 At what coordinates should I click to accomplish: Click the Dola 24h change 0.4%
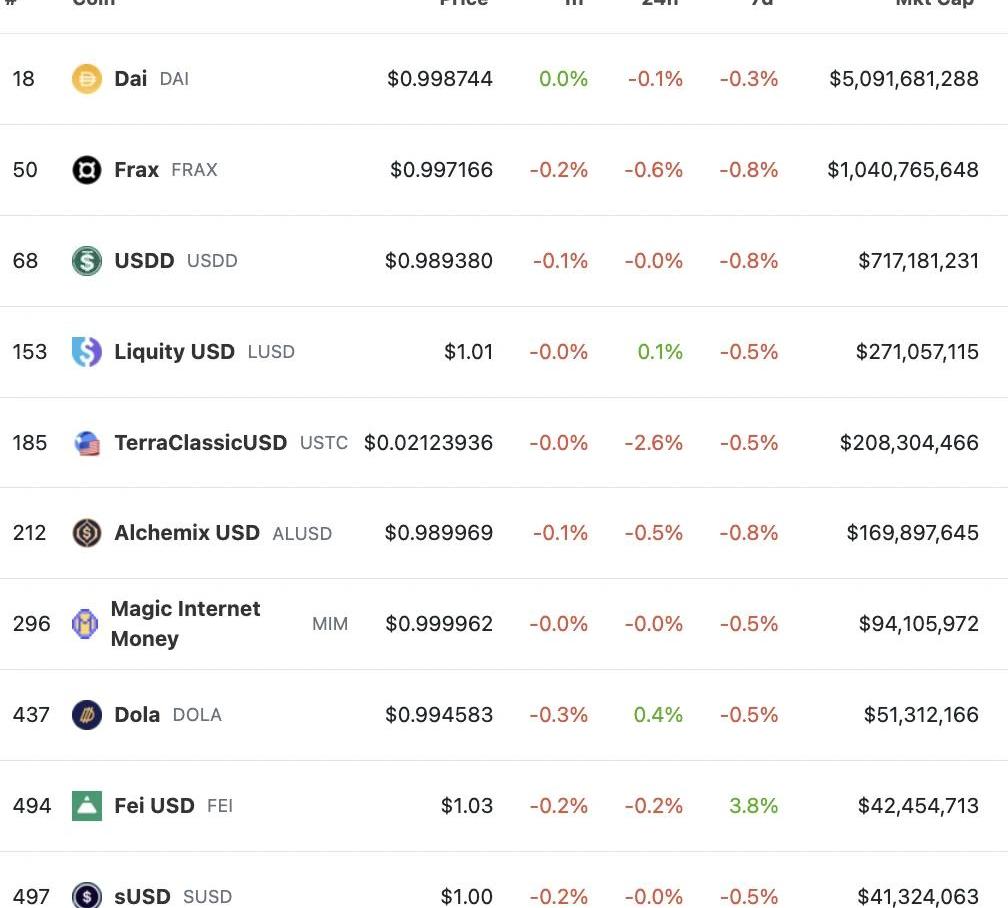[x=658, y=715]
